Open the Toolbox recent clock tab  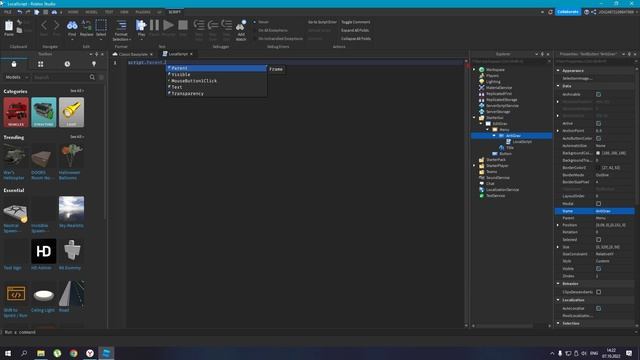[x=67, y=64]
